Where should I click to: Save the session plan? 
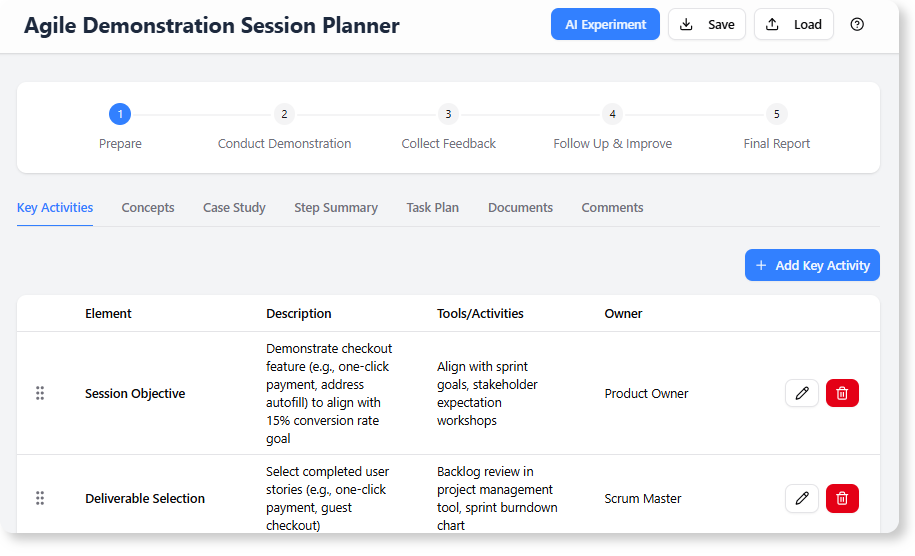pos(706,25)
